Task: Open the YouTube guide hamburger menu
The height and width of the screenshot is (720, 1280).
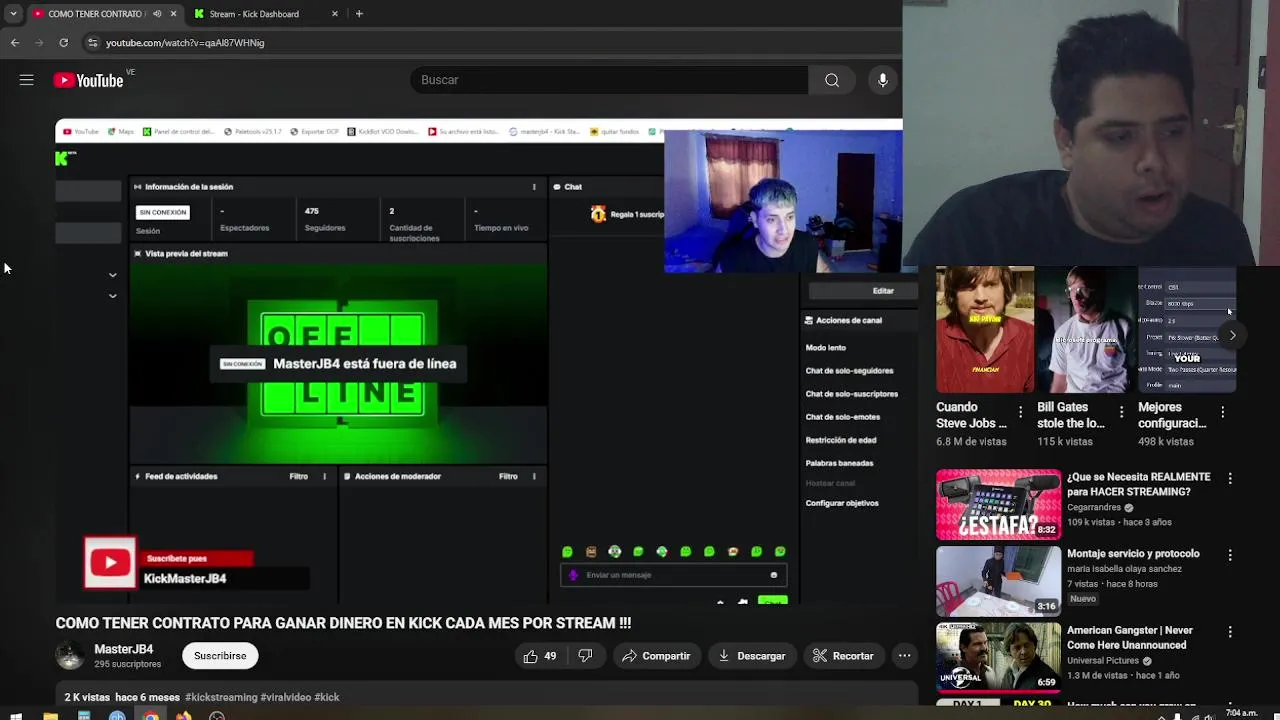Action: coord(27,80)
